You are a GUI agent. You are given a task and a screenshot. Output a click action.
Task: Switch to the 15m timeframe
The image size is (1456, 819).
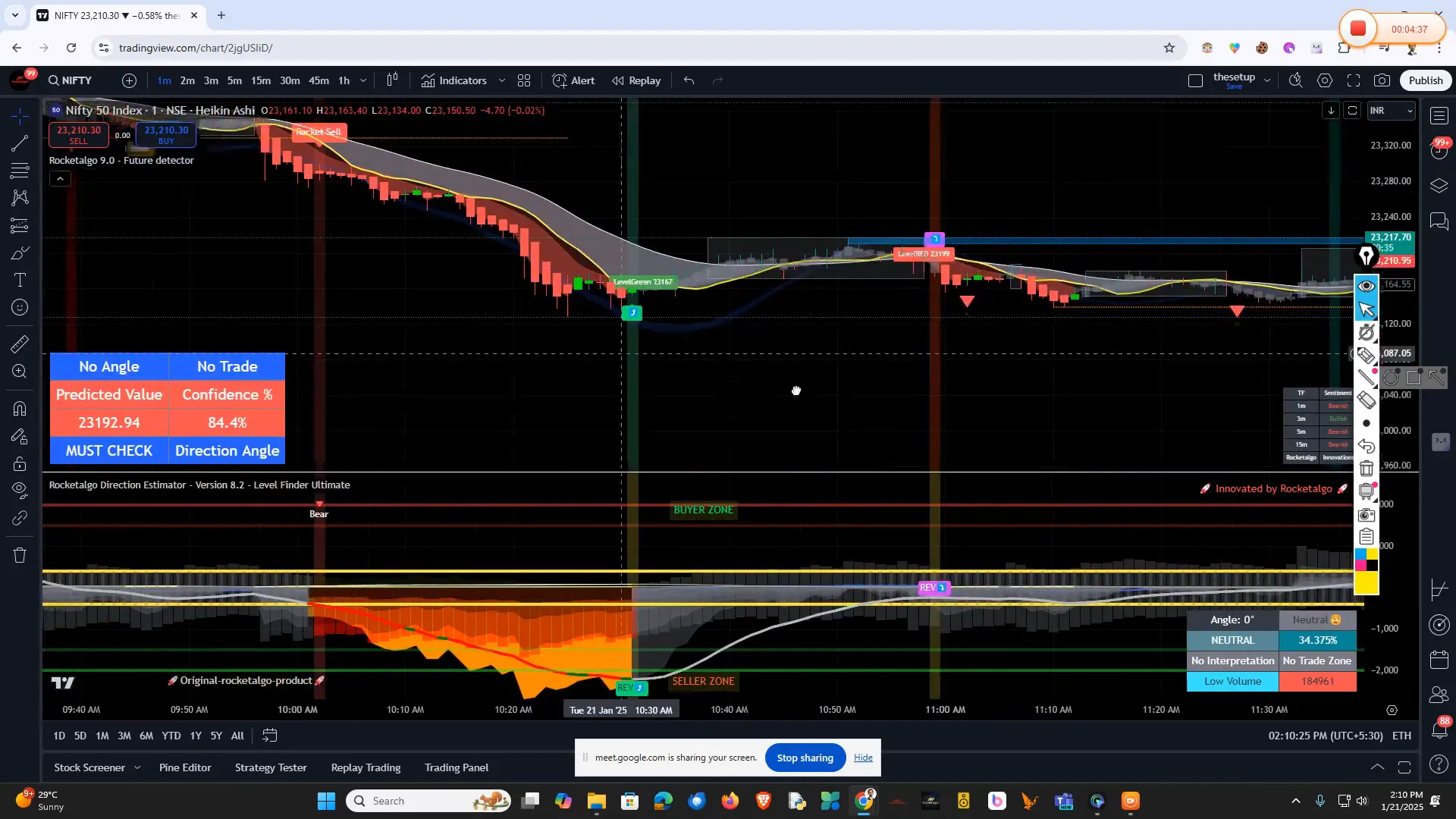[x=261, y=80]
